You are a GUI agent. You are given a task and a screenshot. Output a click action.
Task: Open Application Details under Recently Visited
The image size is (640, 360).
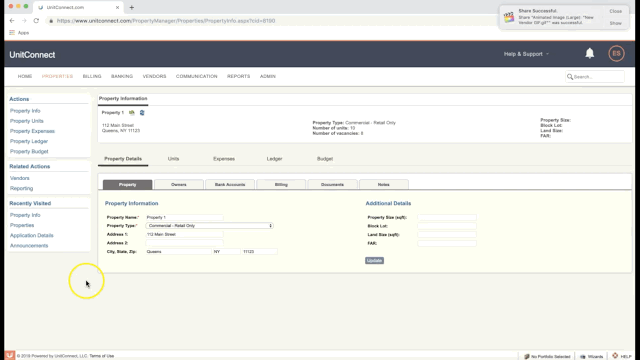(31, 236)
